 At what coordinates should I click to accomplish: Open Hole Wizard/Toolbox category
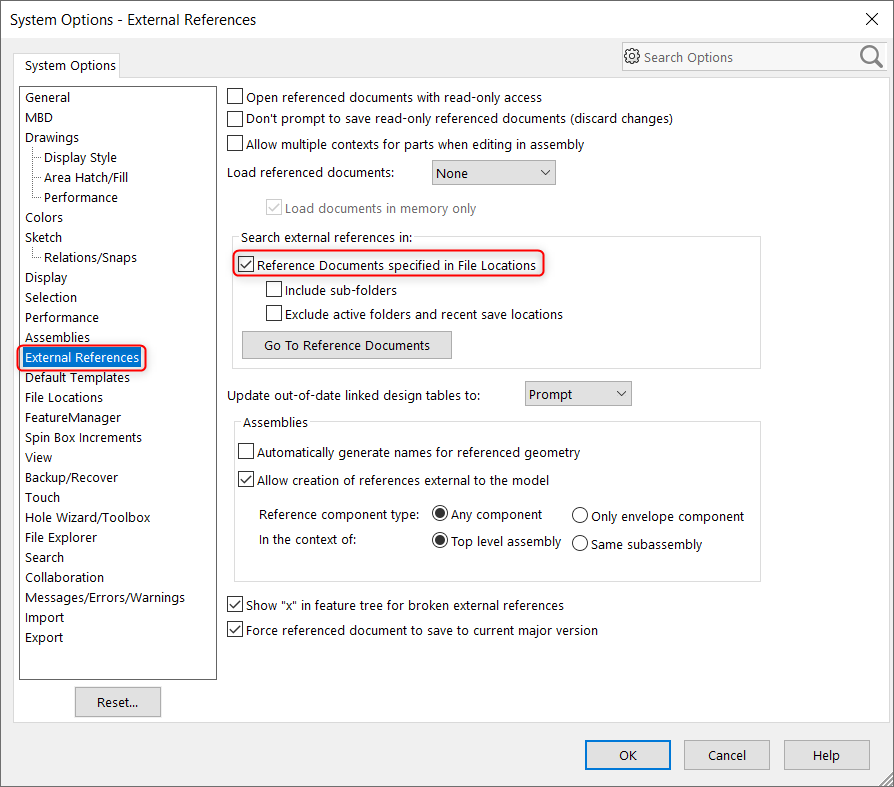coord(88,517)
